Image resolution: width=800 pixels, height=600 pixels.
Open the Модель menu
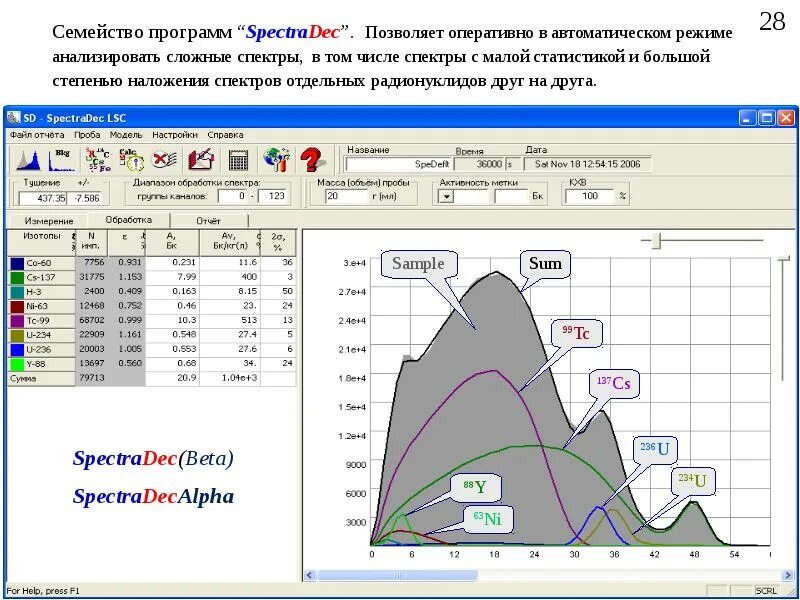click(x=126, y=135)
